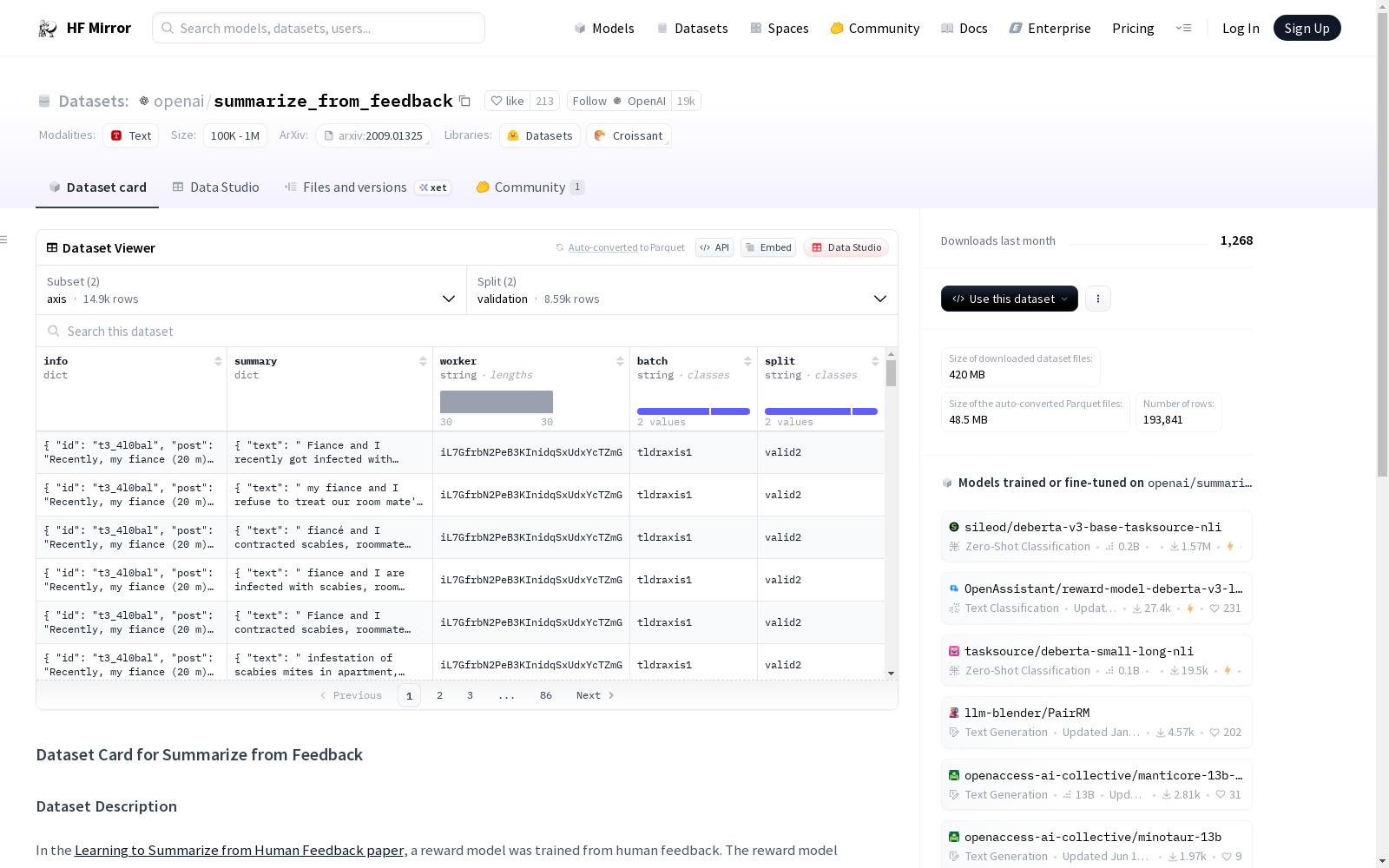The height and width of the screenshot is (868, 1389).
Task: Click the HF Mirror logo icon
Action: 48,29
